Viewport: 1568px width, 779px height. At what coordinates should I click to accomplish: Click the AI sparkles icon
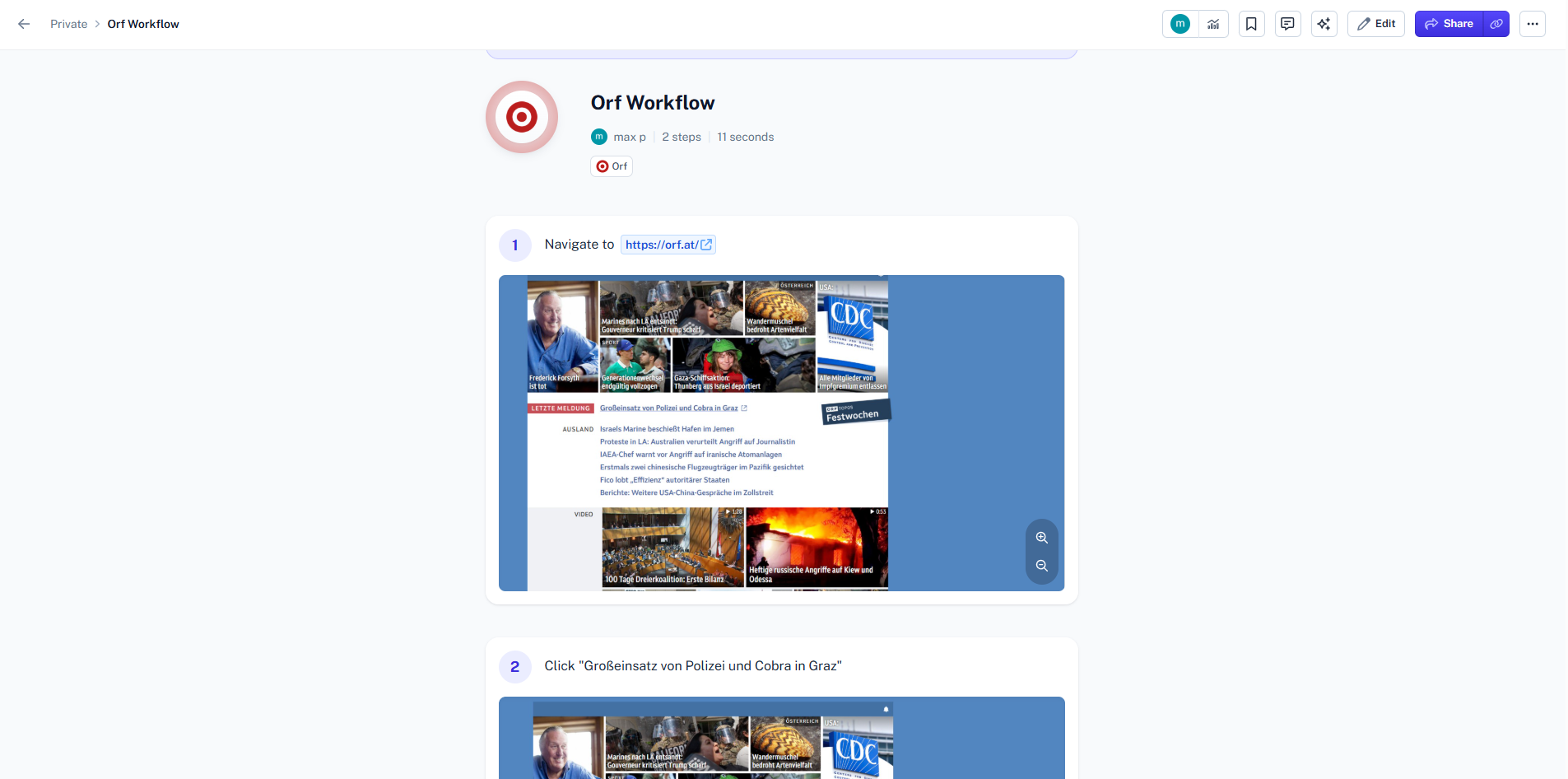(x=1324, y=24)
